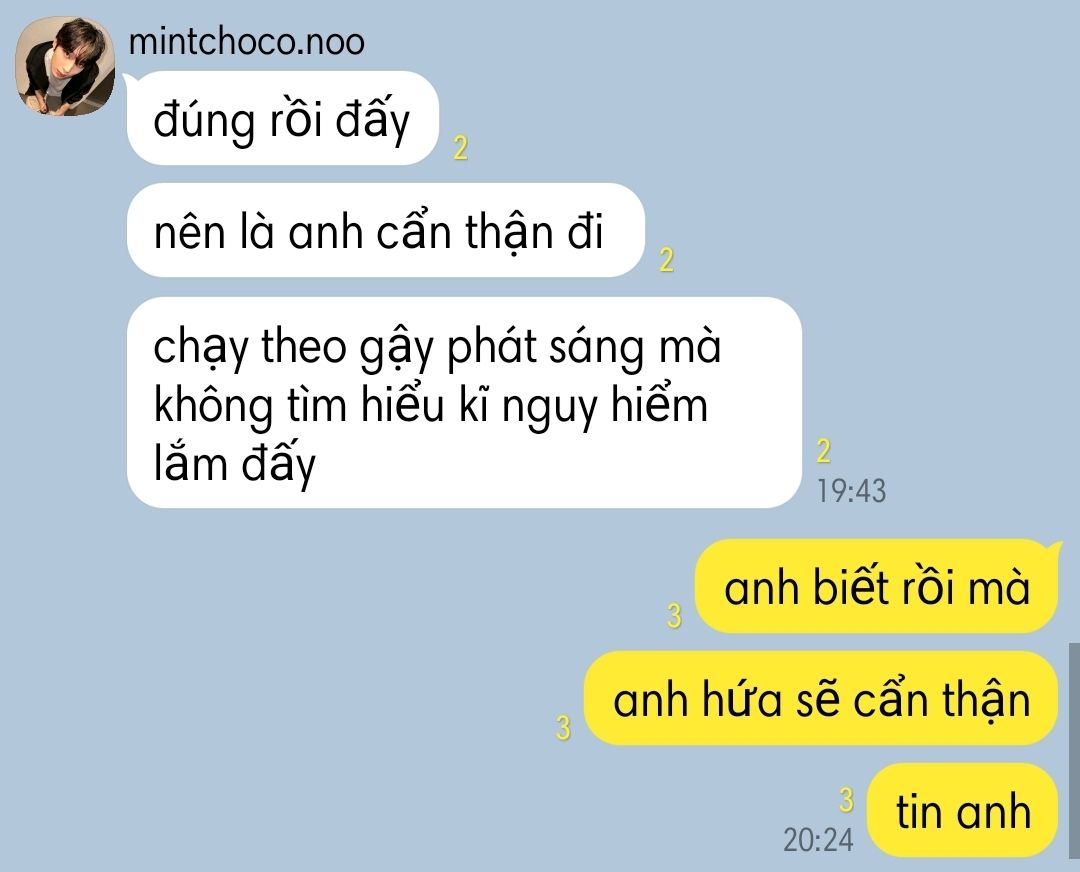
Task: Select the 'anh biết rồi mà' yellow bubble
Action: [876, 587]
